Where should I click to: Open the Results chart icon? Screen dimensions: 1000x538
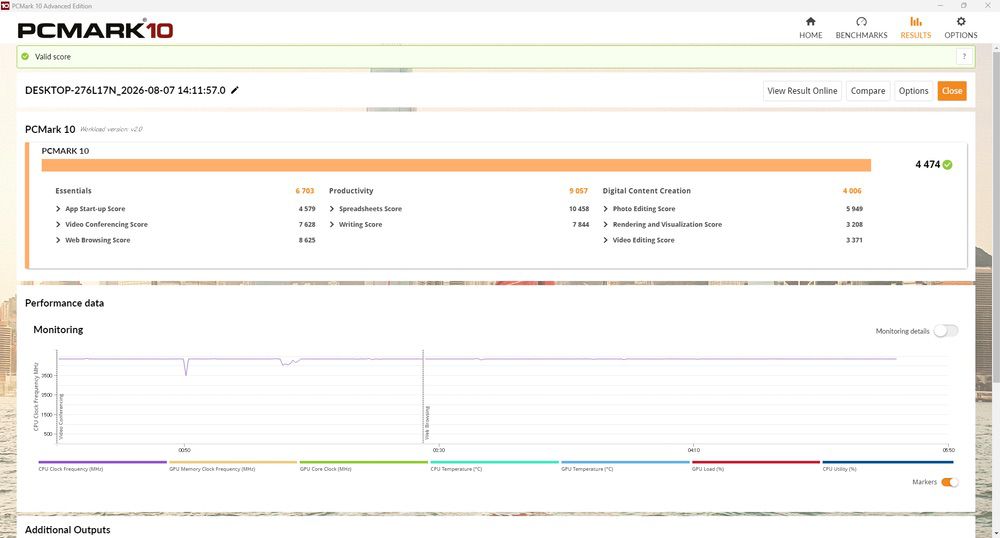pos(915,22)
